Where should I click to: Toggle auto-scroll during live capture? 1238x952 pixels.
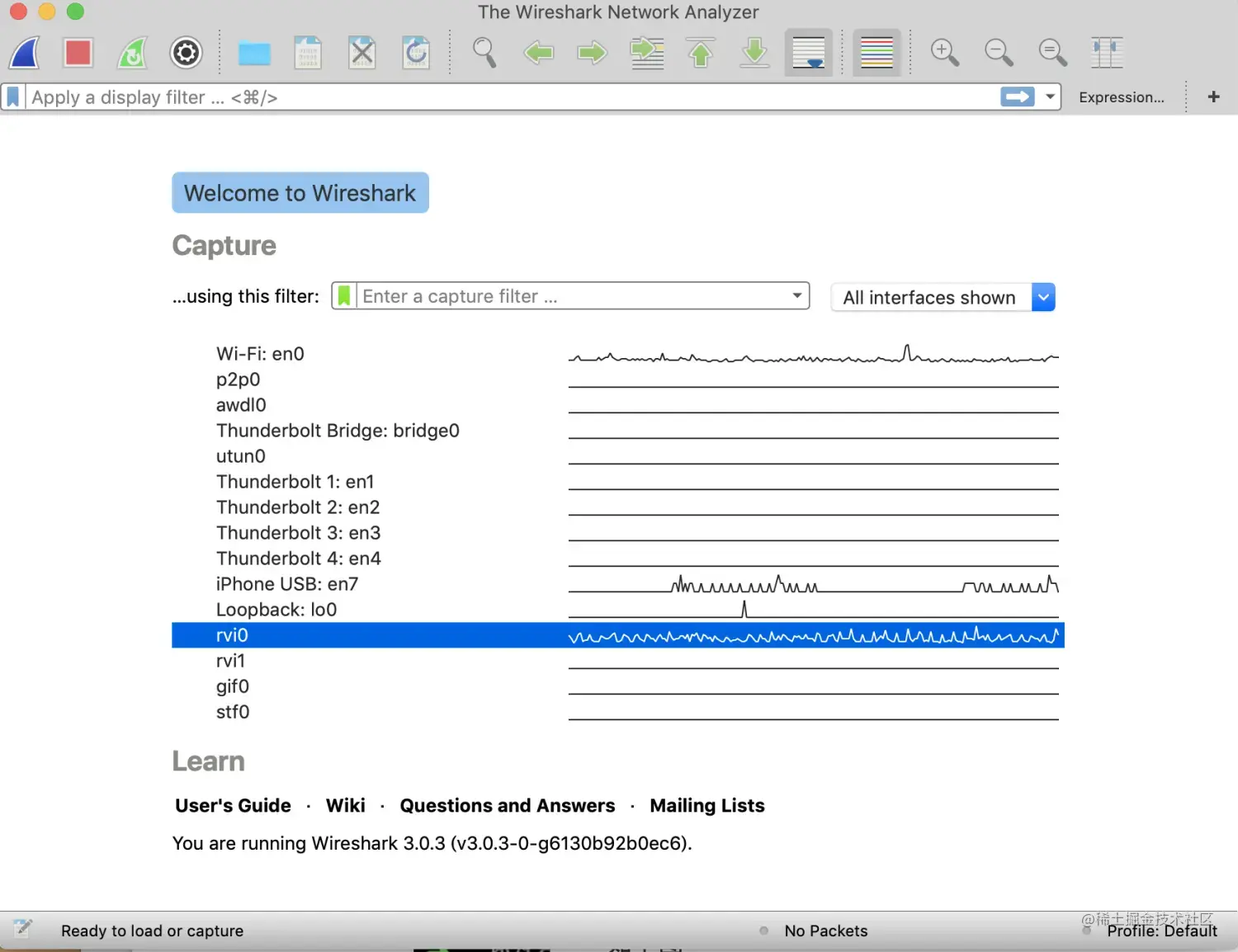pos(808,53)
